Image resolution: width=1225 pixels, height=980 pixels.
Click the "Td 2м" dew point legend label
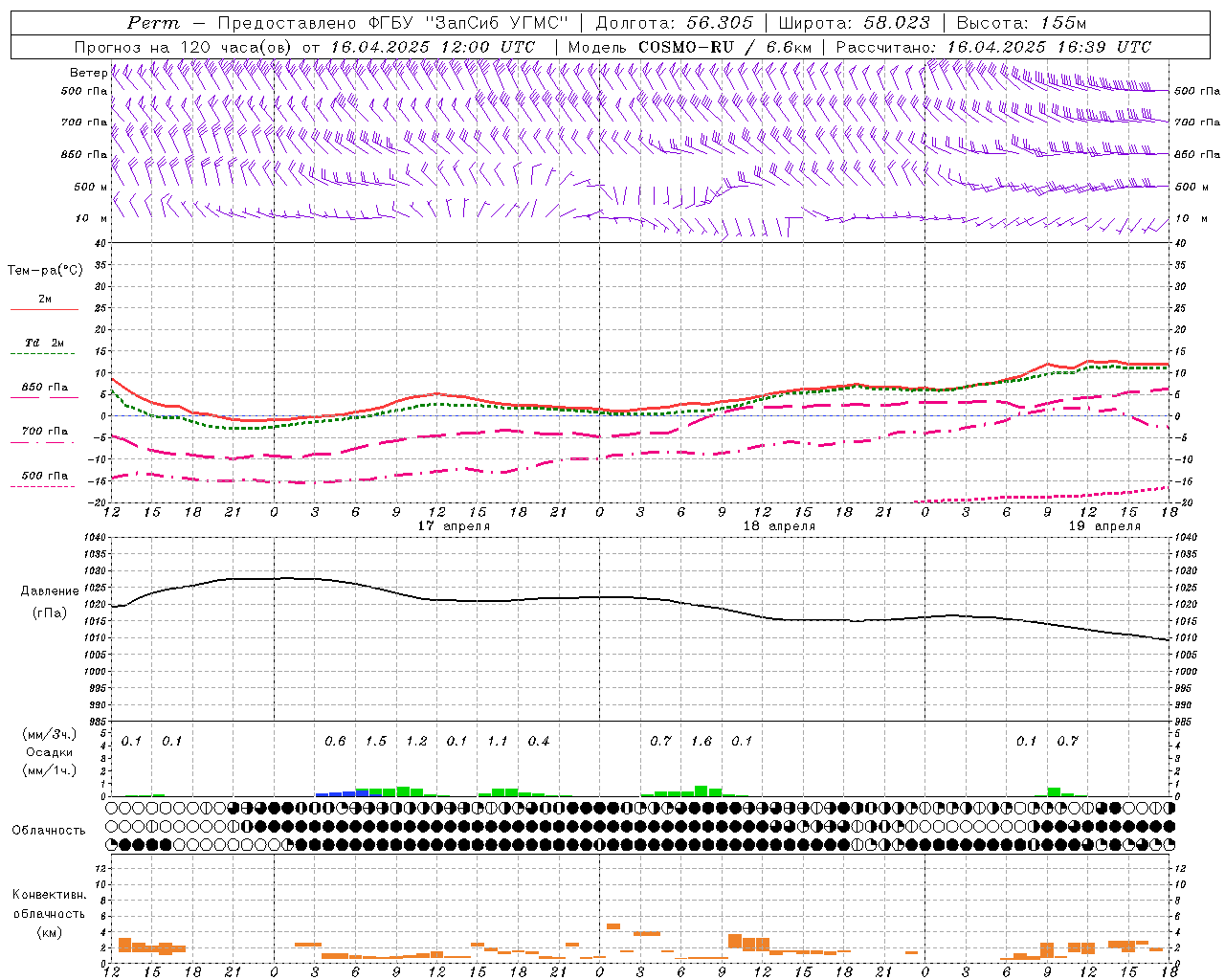point(45,343)
